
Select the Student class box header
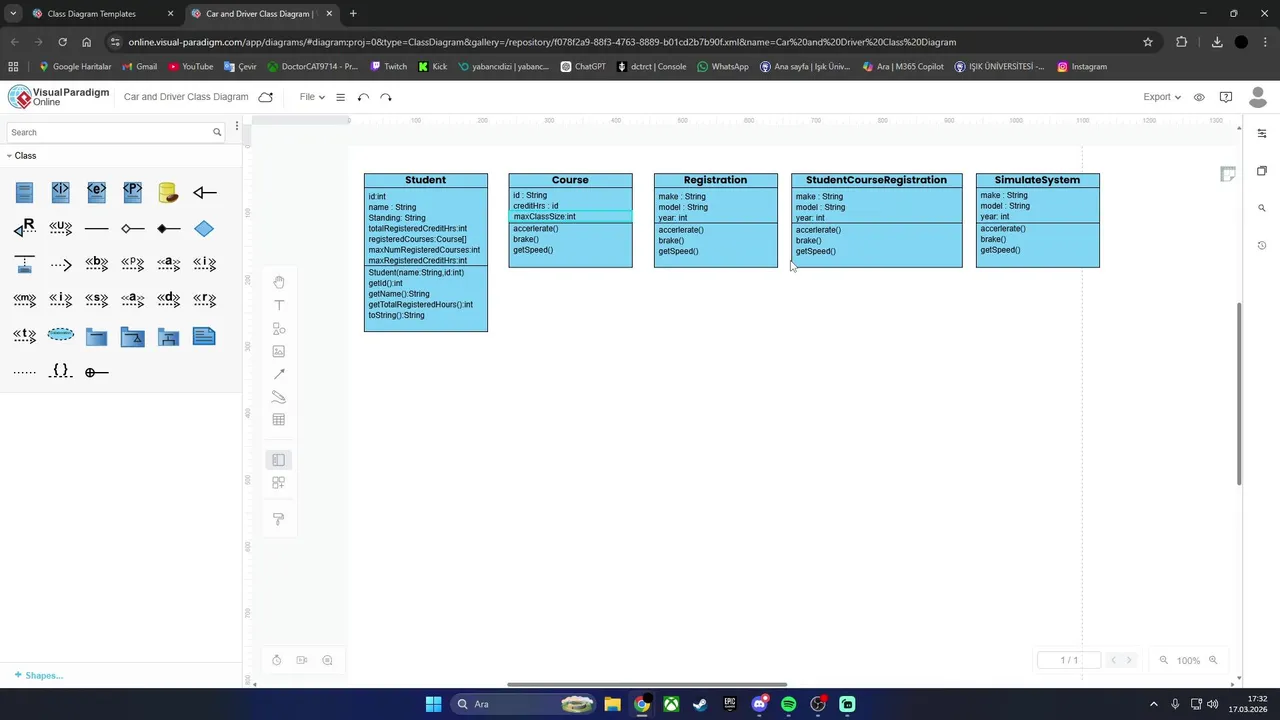coord(426,180)
